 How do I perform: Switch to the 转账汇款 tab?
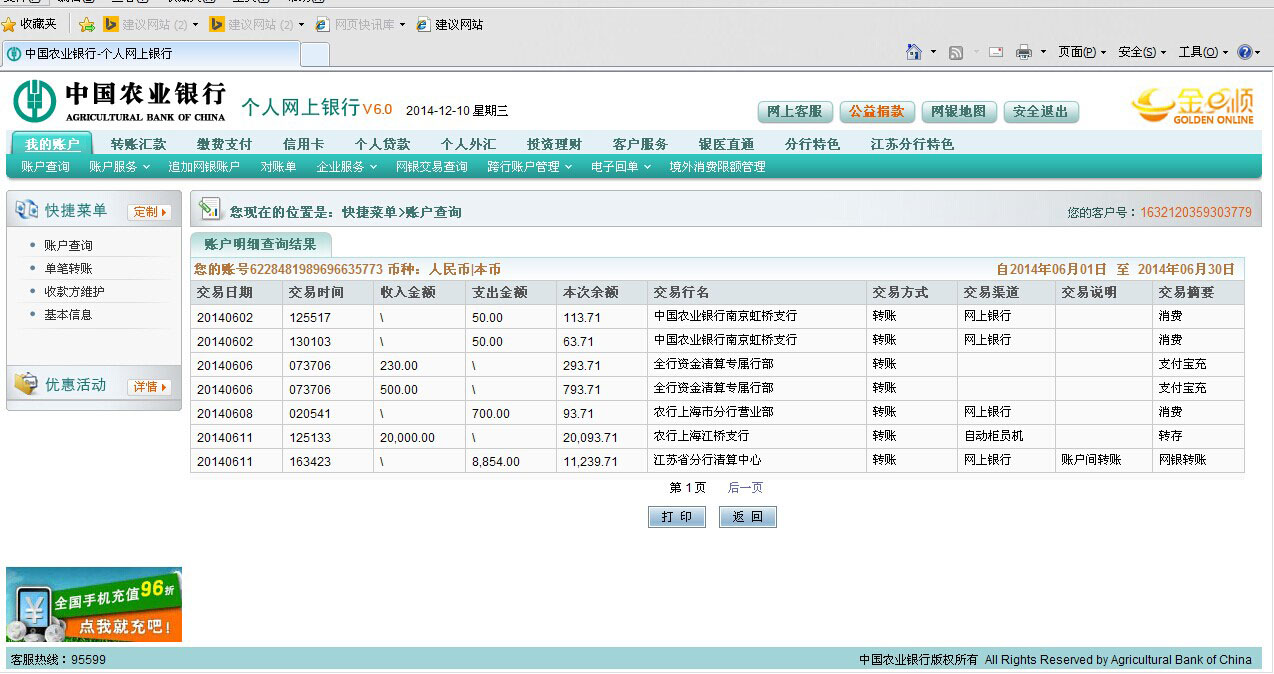tap(138, 144)
